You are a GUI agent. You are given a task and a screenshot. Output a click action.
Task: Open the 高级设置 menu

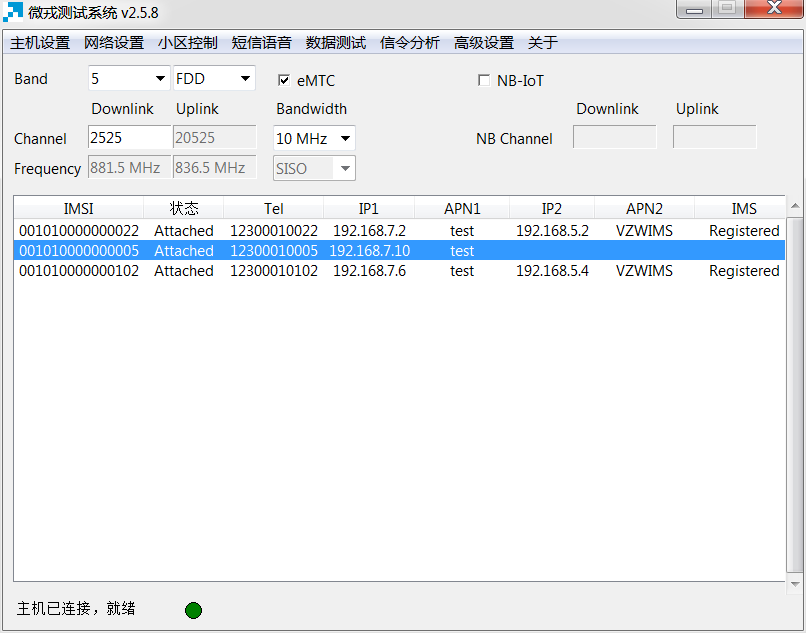484,43
